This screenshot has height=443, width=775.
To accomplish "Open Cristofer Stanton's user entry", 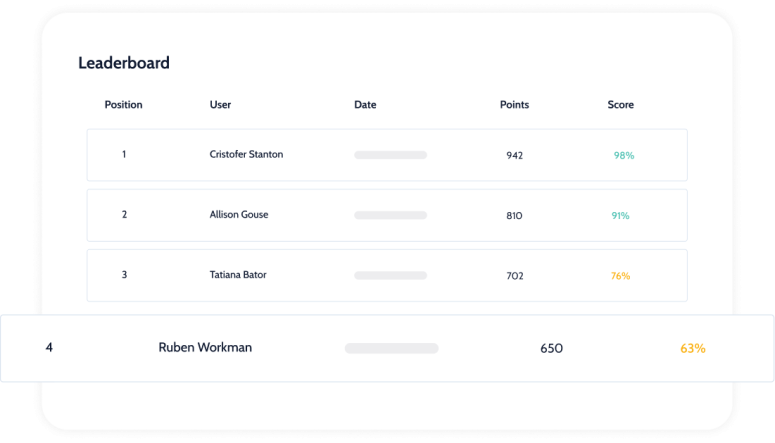I will (246, 154).
